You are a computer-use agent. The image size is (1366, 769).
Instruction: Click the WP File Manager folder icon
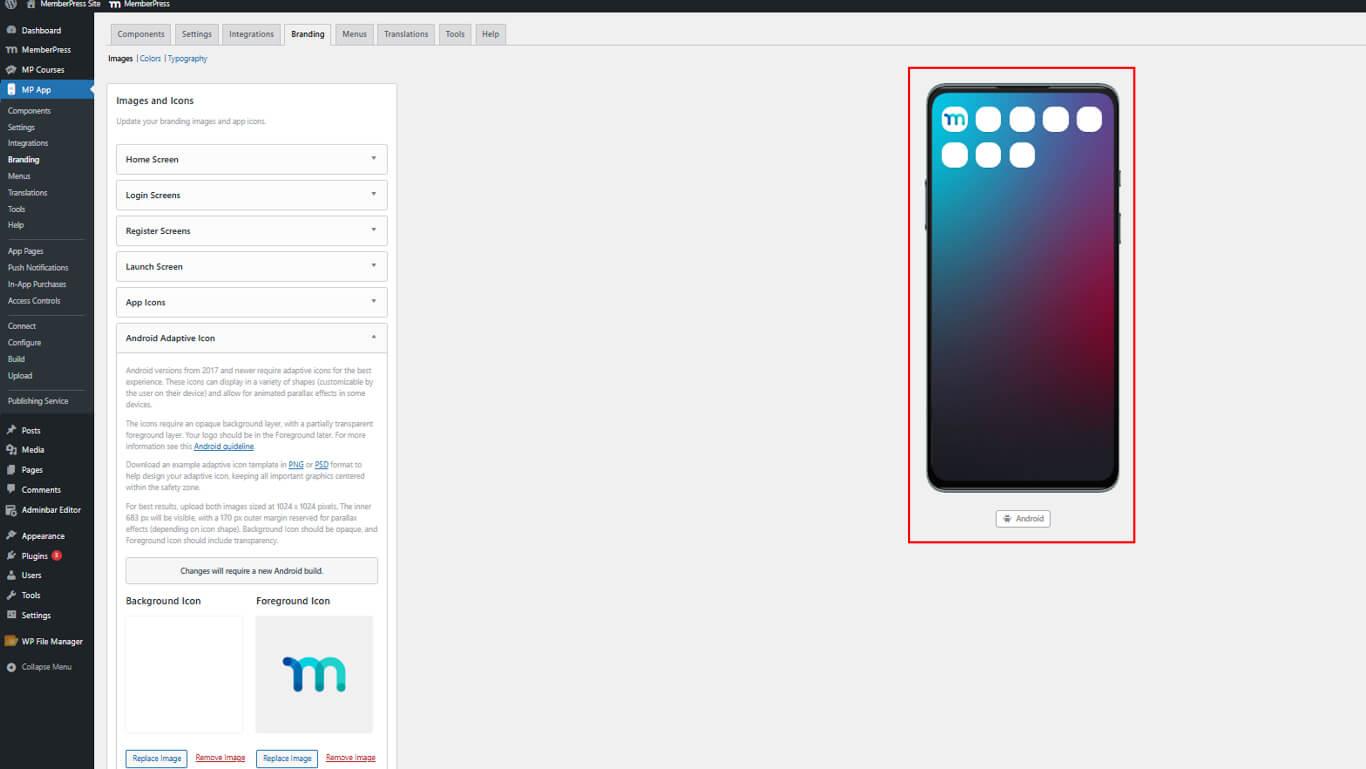pyautogui.click(x=12, y=642)
